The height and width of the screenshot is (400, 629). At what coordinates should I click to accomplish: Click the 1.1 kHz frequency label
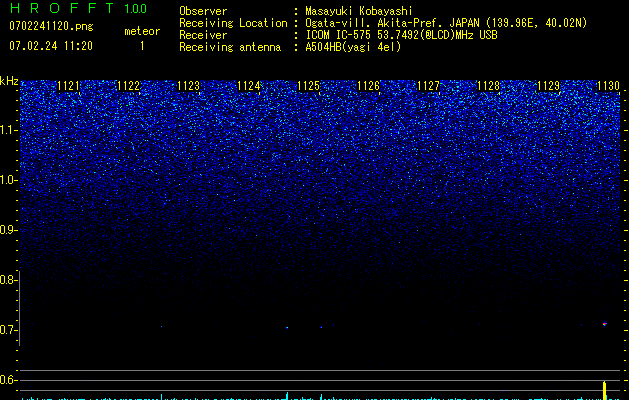tap(8, 130)
